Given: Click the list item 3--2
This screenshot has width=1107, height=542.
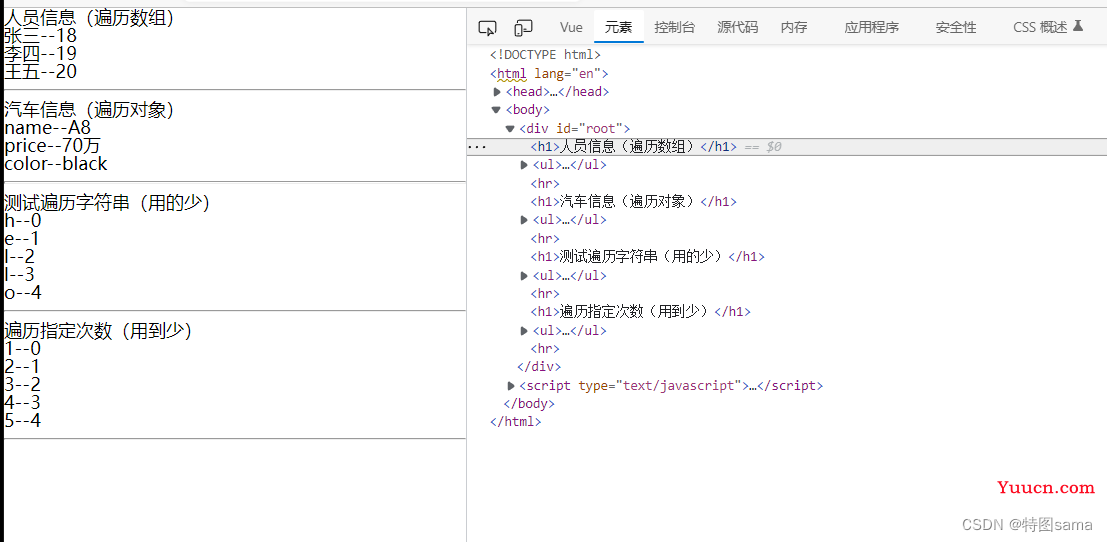Looking at the screenshot, I should point(23,385).
